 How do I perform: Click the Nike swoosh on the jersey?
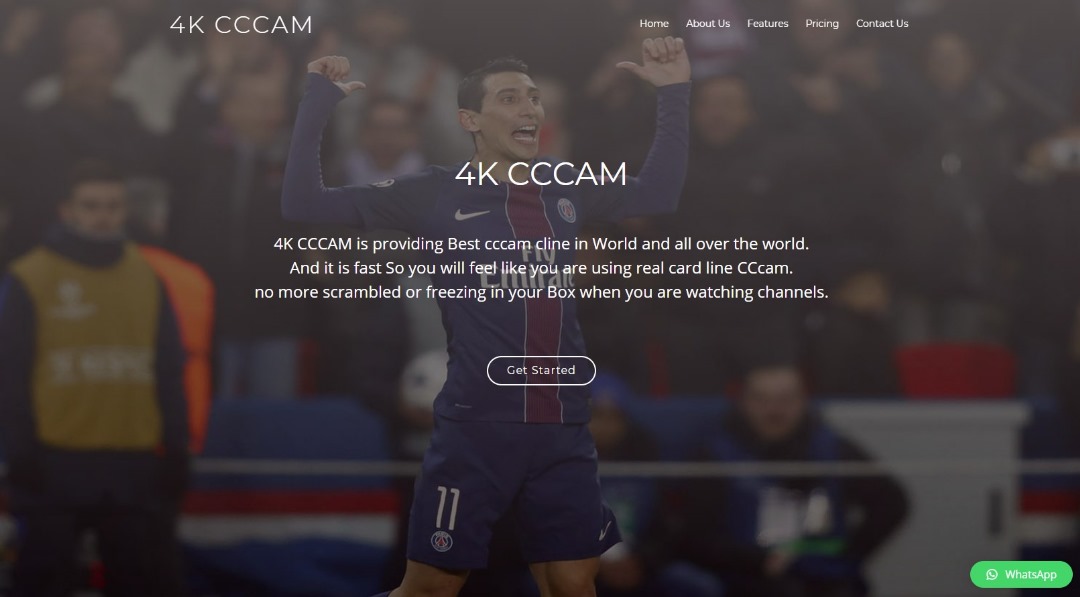pyautogui.click(x=472, y=214)
